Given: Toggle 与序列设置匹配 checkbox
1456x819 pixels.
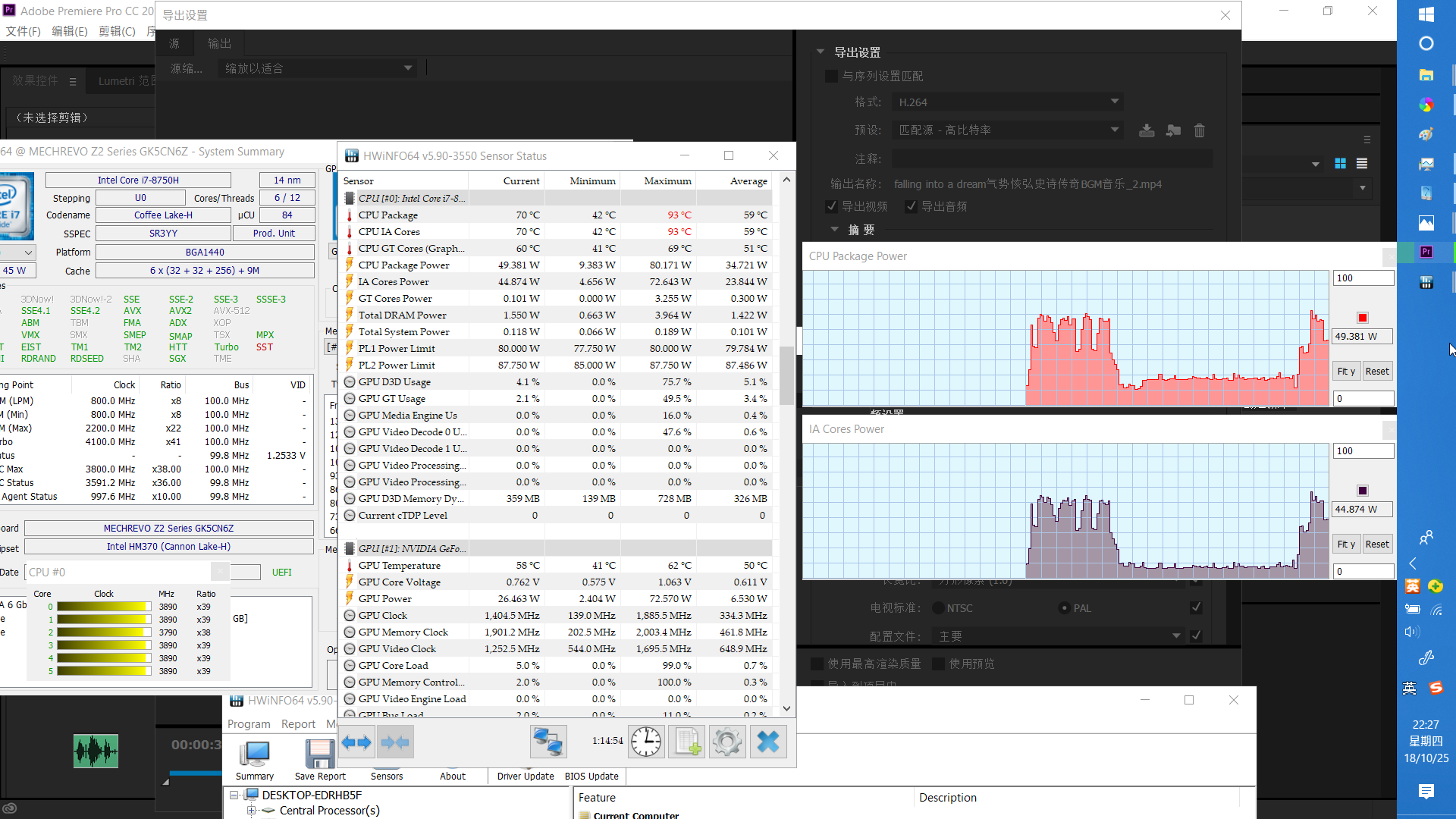Looking at the screenshot, I should [831, 76].
